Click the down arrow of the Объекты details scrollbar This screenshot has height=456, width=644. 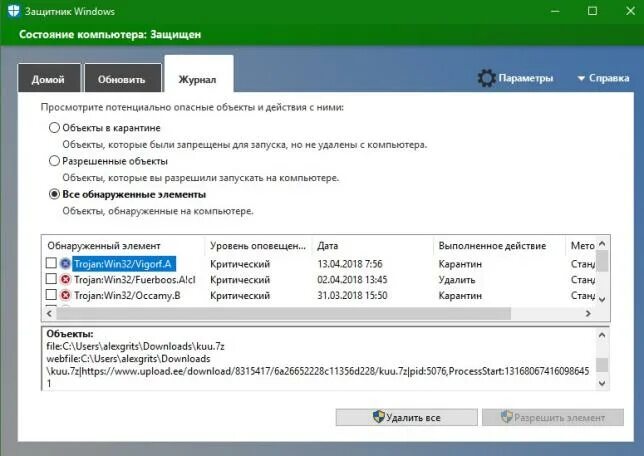[x=602, y=383]
